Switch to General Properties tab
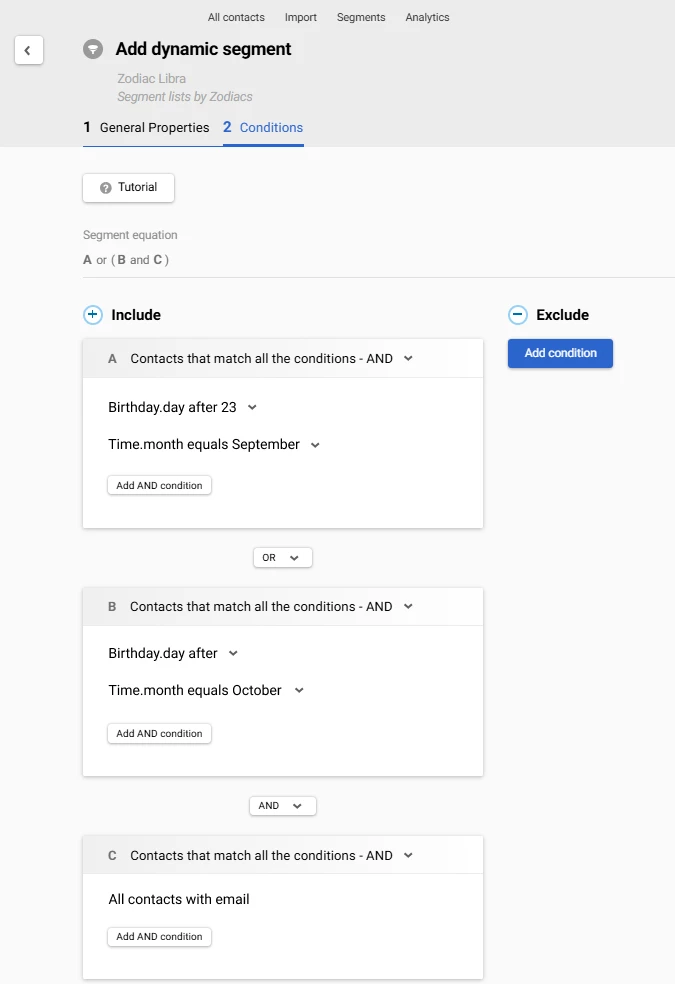Image resolution: width=675 pixels, height=984 pixels. [x=147, y=128]
